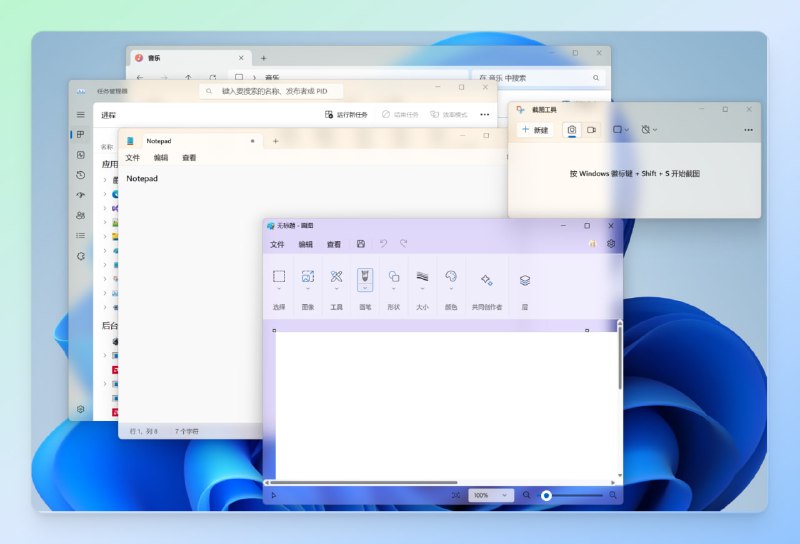Open Task Manager hamburger navigation menu

point(81,115)
